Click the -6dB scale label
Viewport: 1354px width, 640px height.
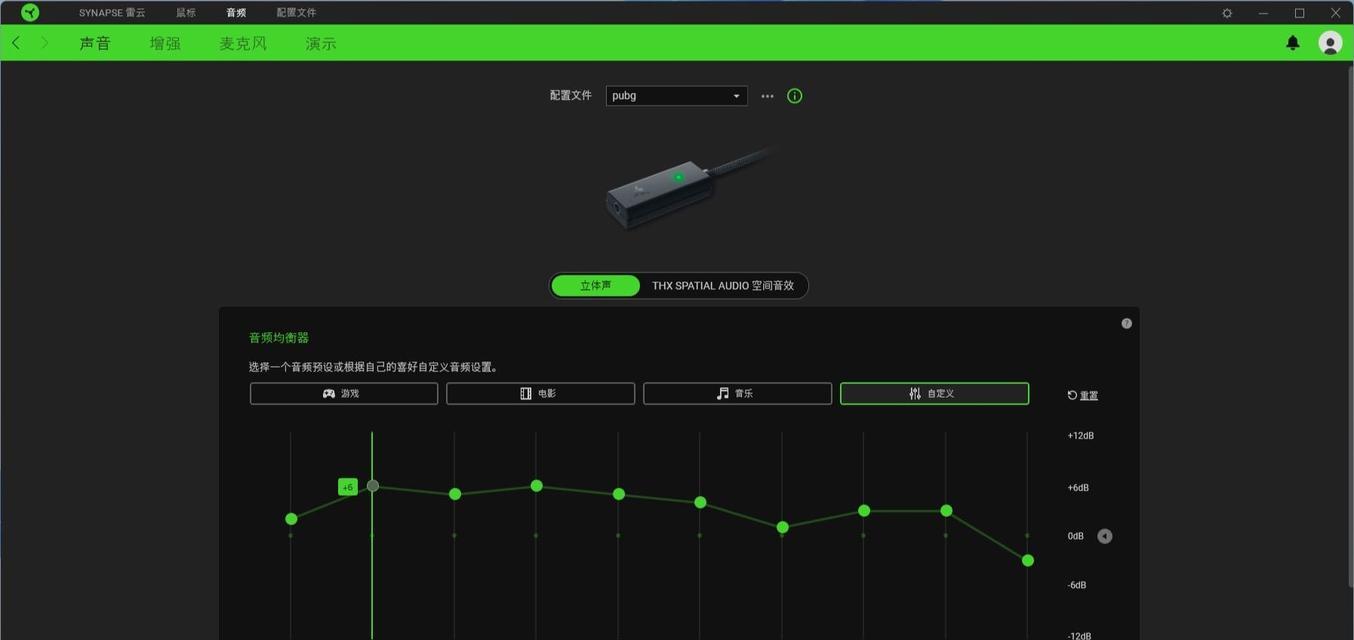1077,585
